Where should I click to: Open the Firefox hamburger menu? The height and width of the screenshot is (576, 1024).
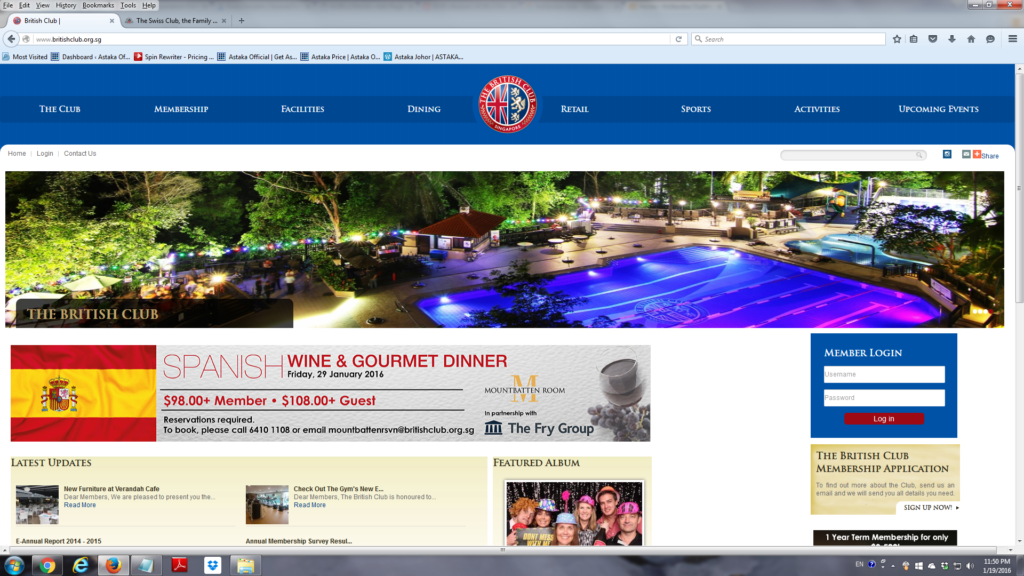[x=1012, y=39]
